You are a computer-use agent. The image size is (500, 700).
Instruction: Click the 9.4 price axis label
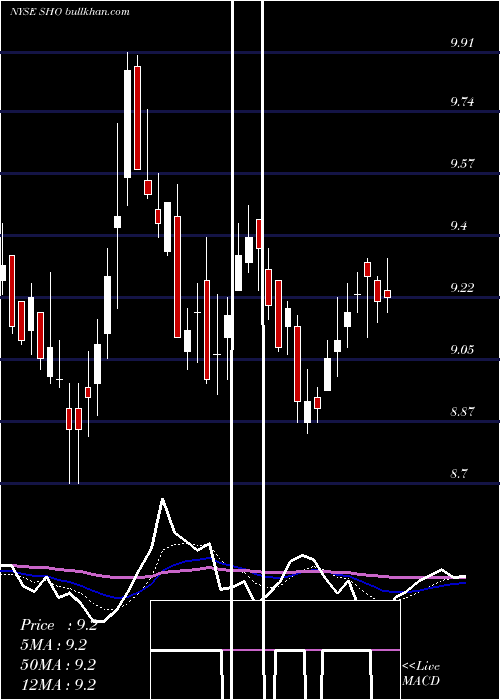click(x=458, y=225)
